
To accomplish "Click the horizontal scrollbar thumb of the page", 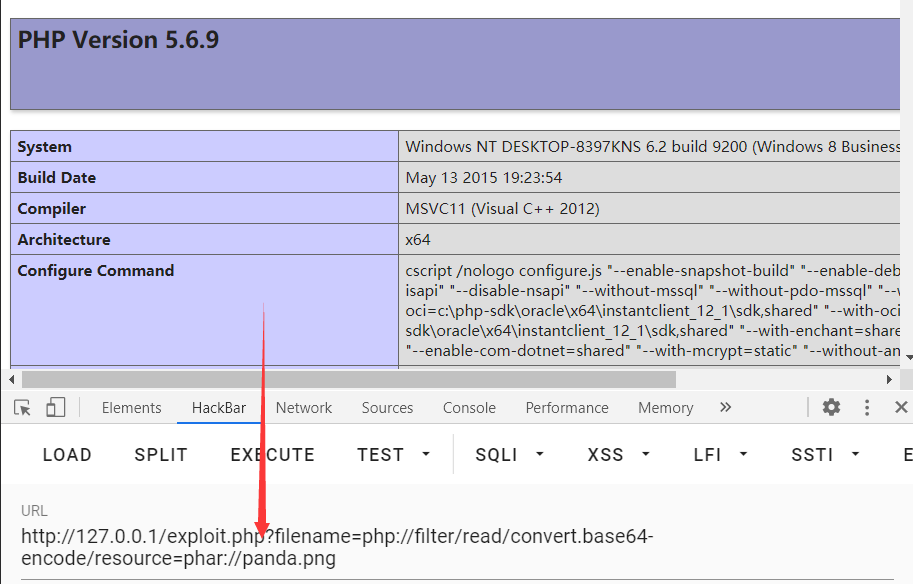I will click(349, 380).
